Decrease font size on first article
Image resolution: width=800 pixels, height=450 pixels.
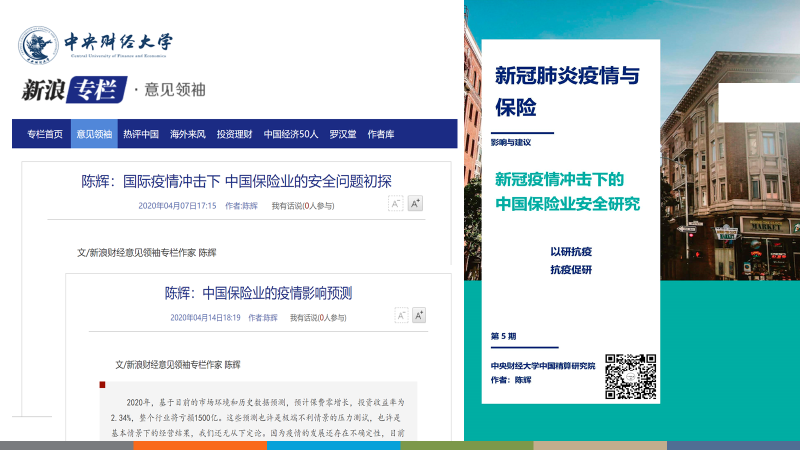[396, 204]
